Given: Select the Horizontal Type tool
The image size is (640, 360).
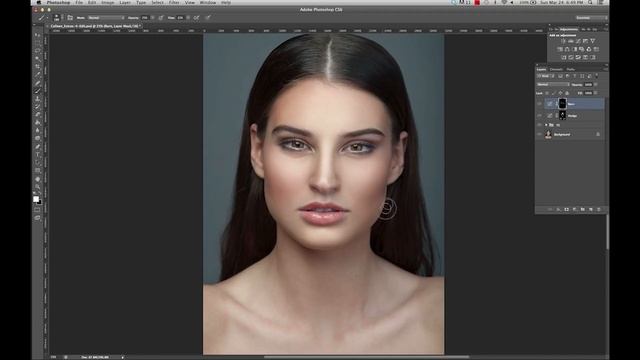Looking at the screenshot, I should pyautogui.click(x=38, y=154).
